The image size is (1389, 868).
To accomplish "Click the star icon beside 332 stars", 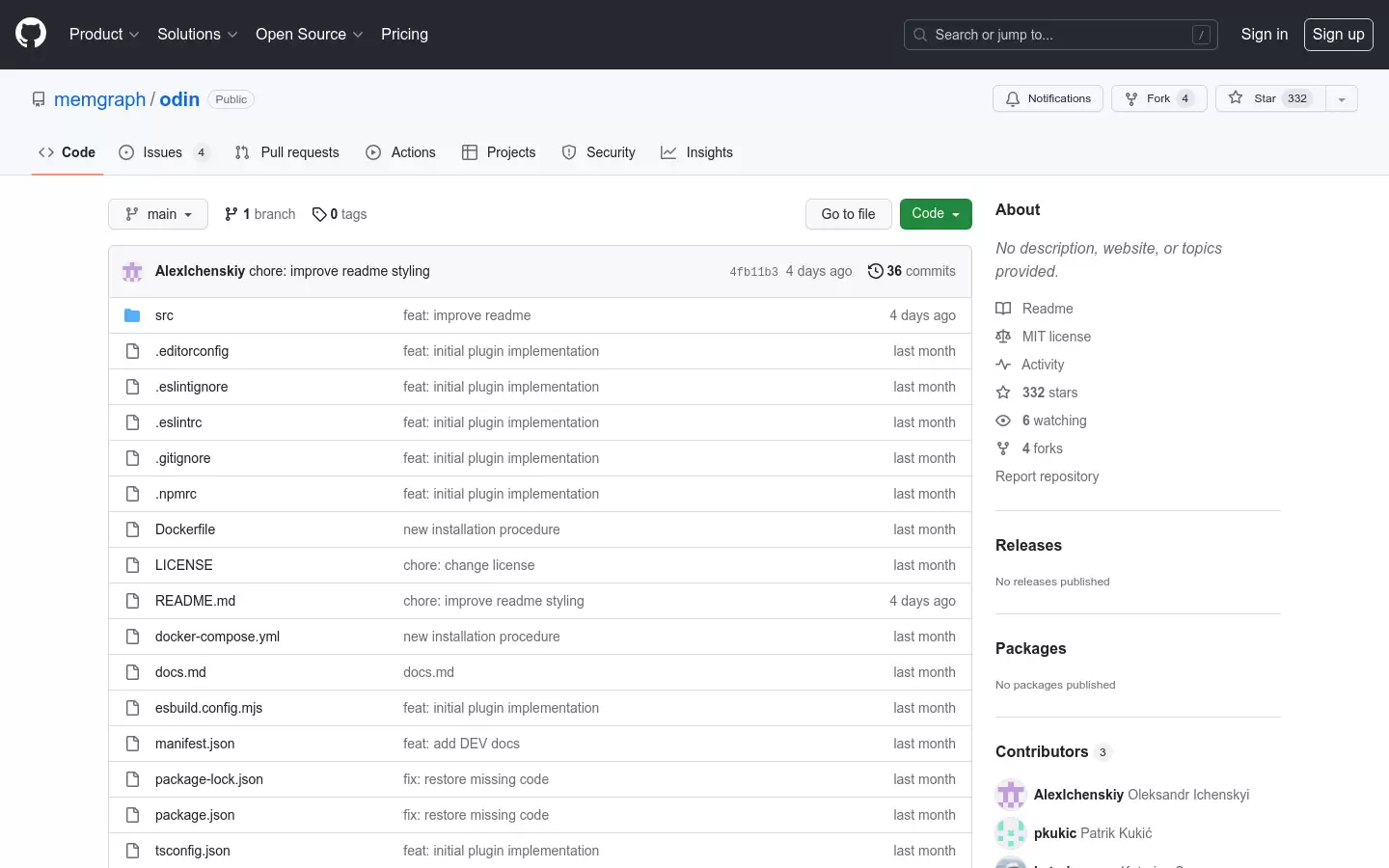I will click(1003, 393).
